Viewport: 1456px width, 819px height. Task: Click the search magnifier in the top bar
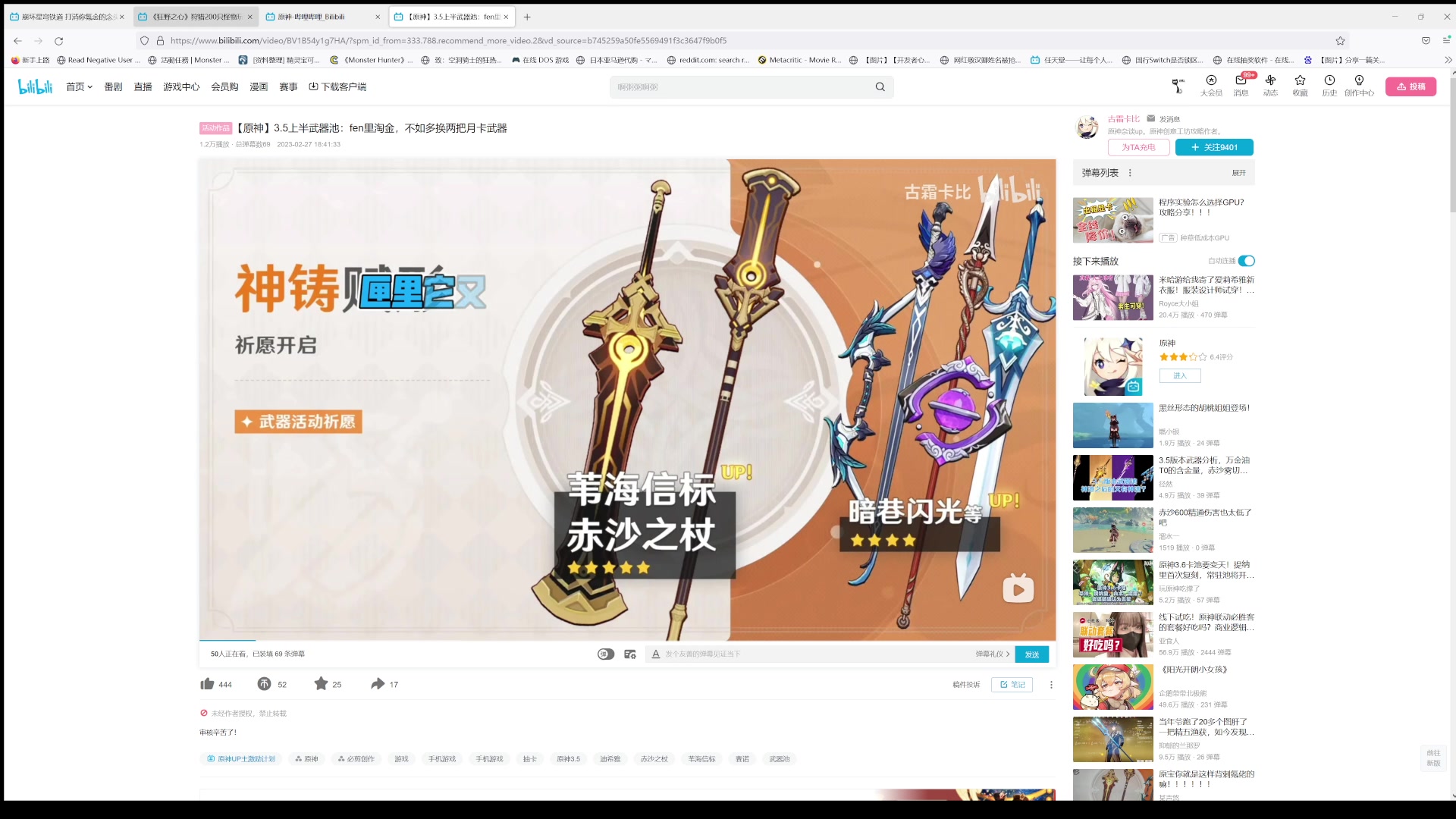[x=880, y=86]
